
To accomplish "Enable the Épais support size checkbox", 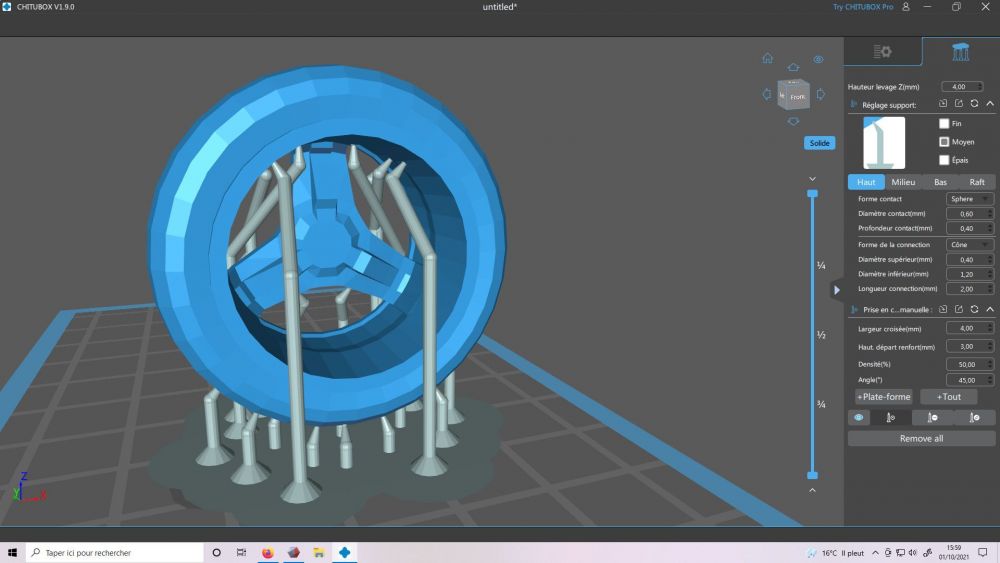I will [944, 160].
